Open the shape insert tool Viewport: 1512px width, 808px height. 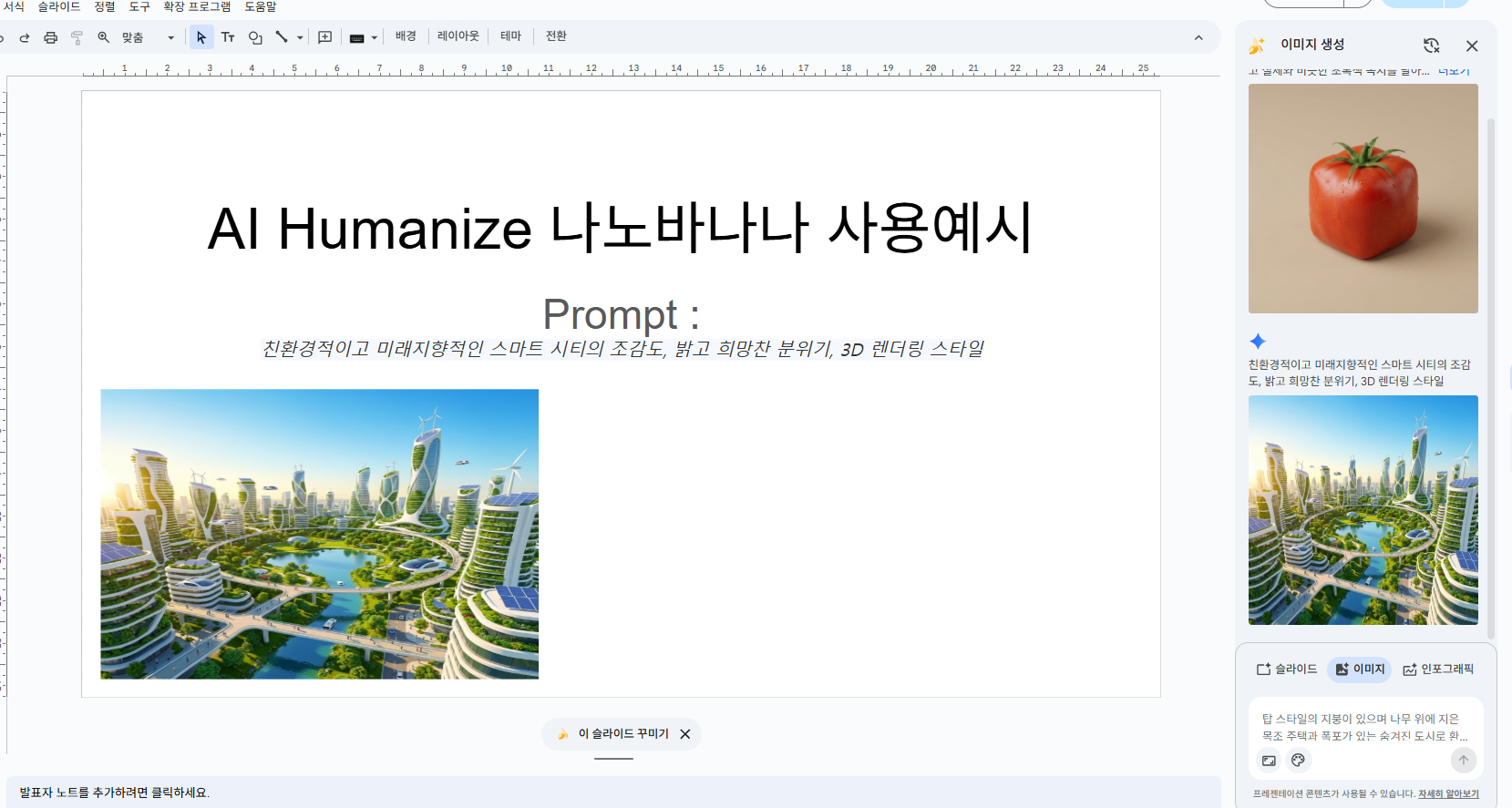(x=255, y=37)
